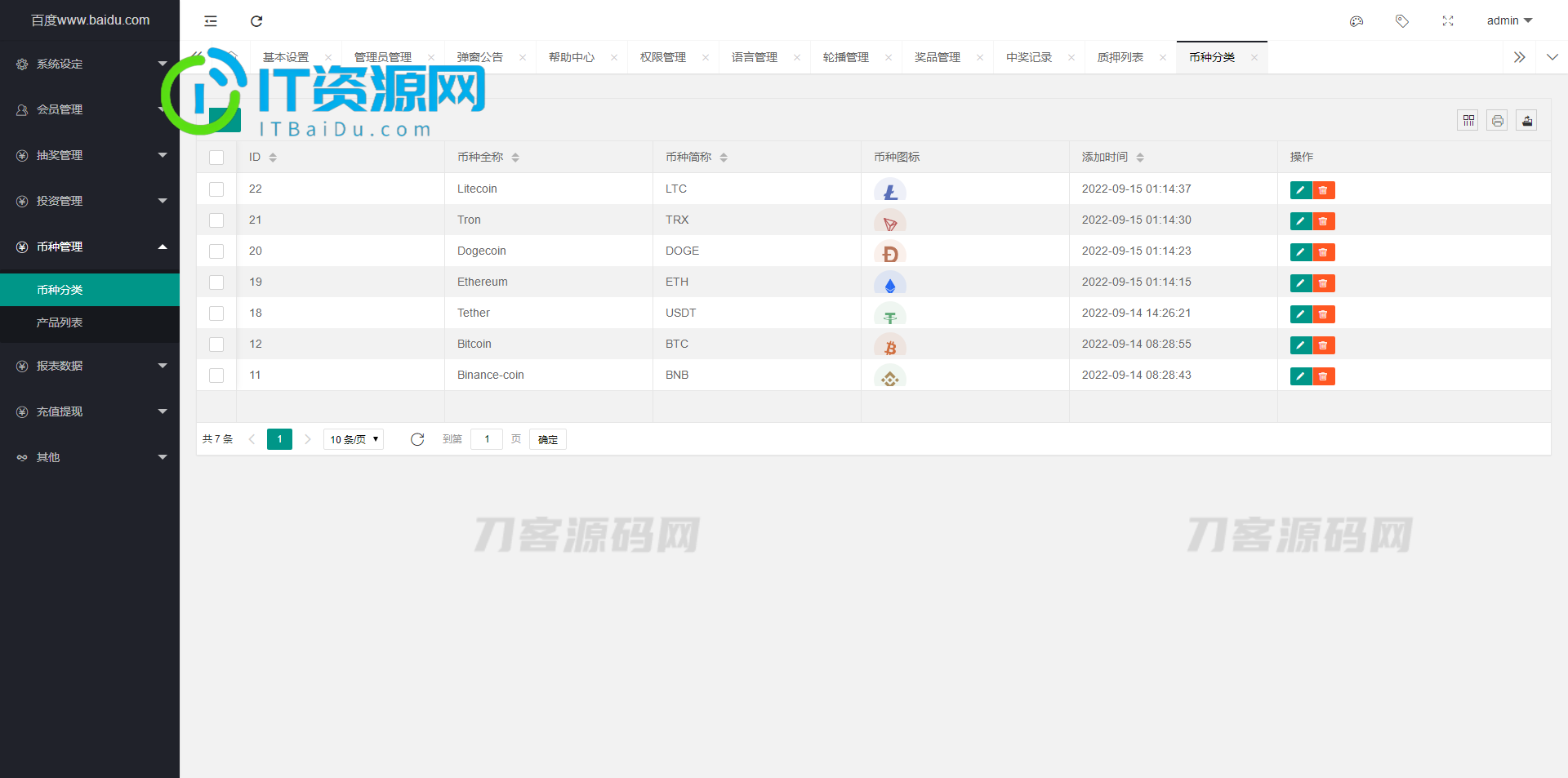This screenshot has height=778, width=1568.
Task: Open the column filter icon above table
Action: pyautogui.click(x=1468, y=121)
